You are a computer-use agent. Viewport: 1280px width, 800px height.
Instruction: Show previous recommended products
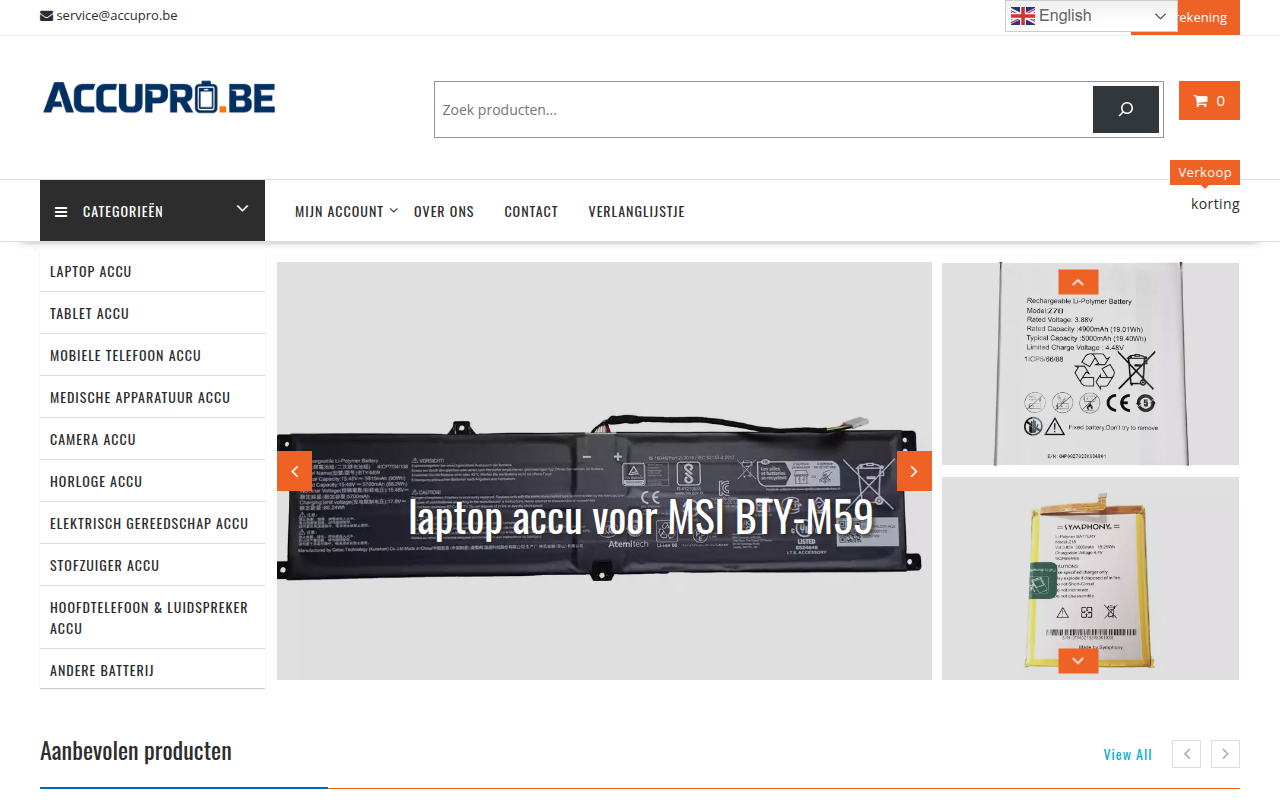(1186, 754)
